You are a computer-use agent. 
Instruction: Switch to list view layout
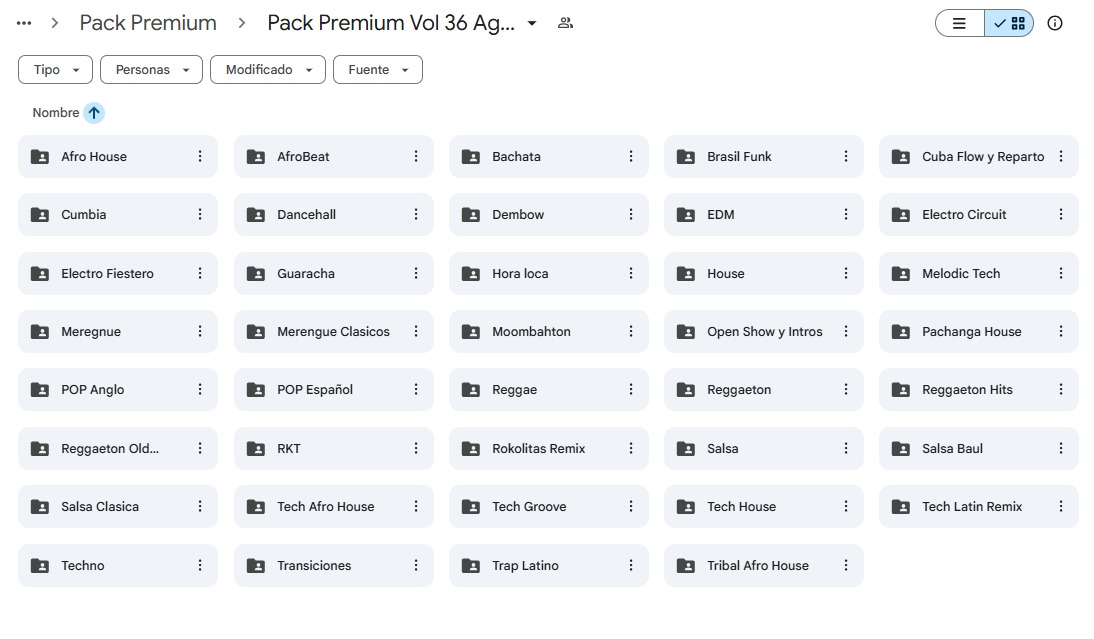click(x=959, y=23)
